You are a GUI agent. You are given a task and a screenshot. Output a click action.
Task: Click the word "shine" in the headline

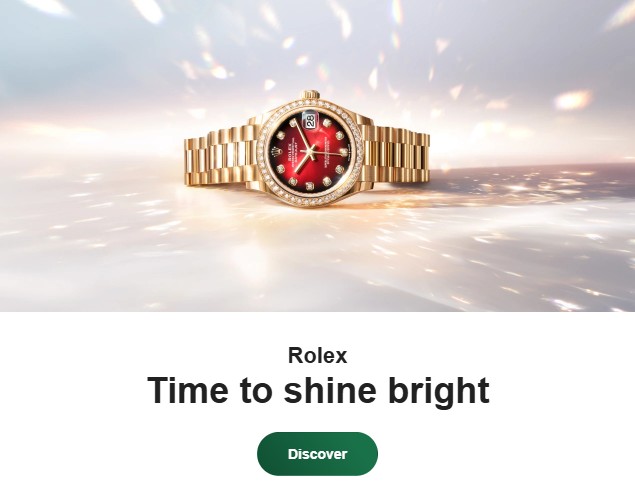[x=330, y=390]
